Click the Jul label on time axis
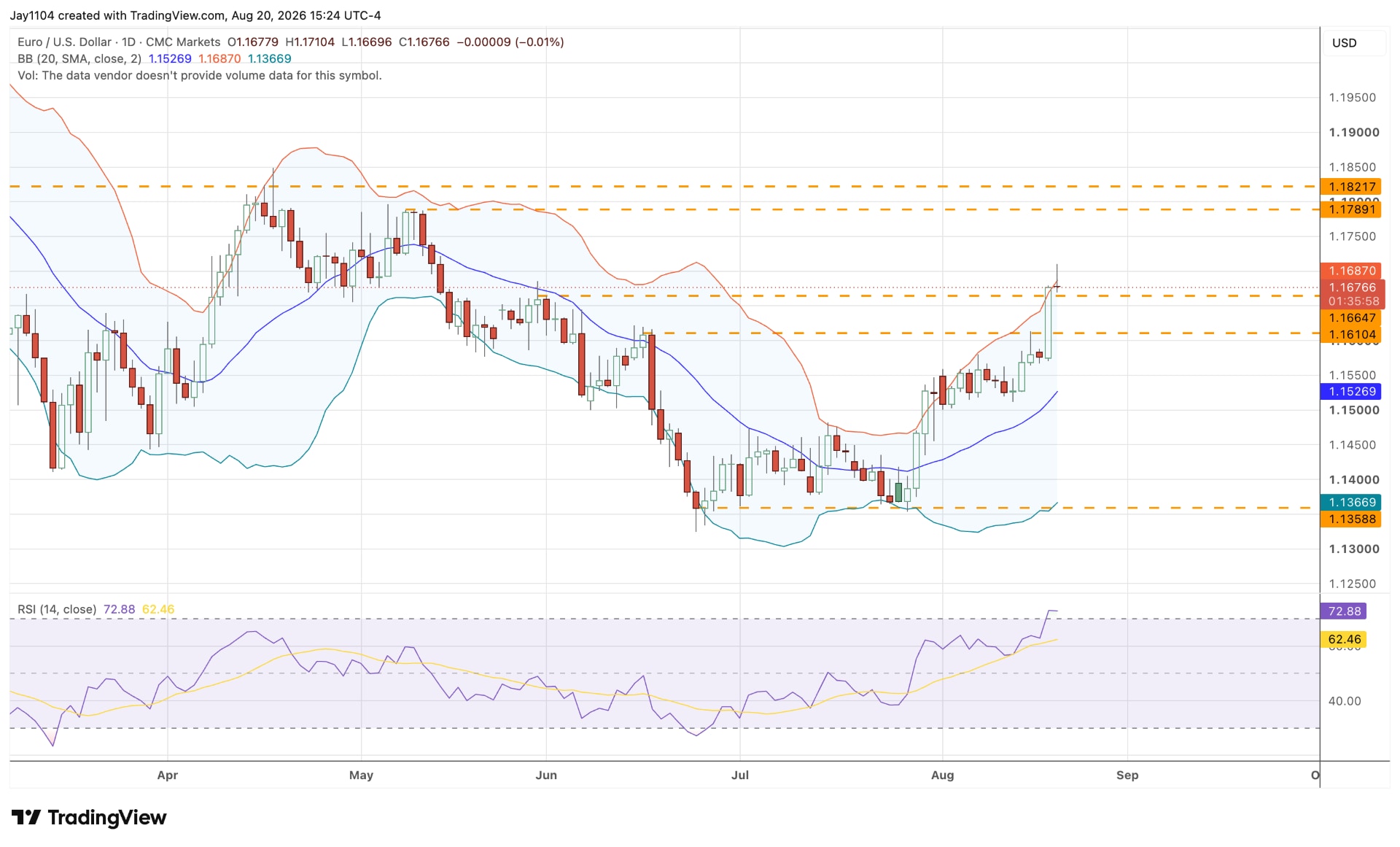Viewport: 1400px width, 847px height. click(740, 775)
